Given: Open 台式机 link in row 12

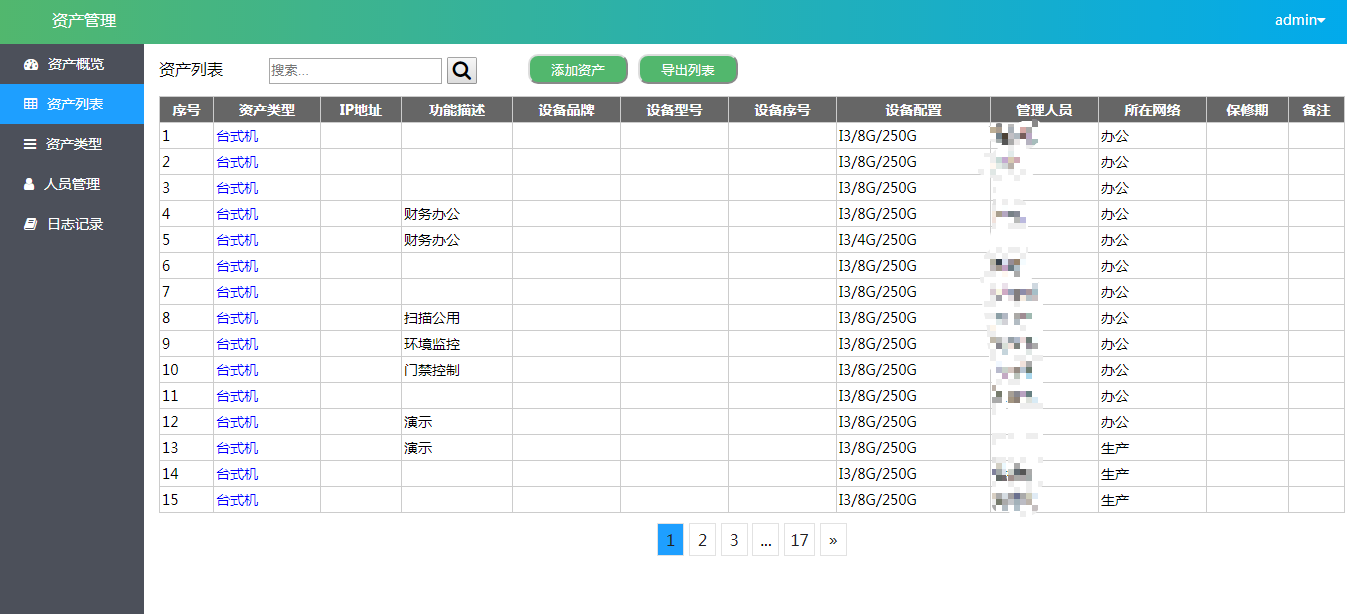Looking at the screenshot, I should click(237, 422).
